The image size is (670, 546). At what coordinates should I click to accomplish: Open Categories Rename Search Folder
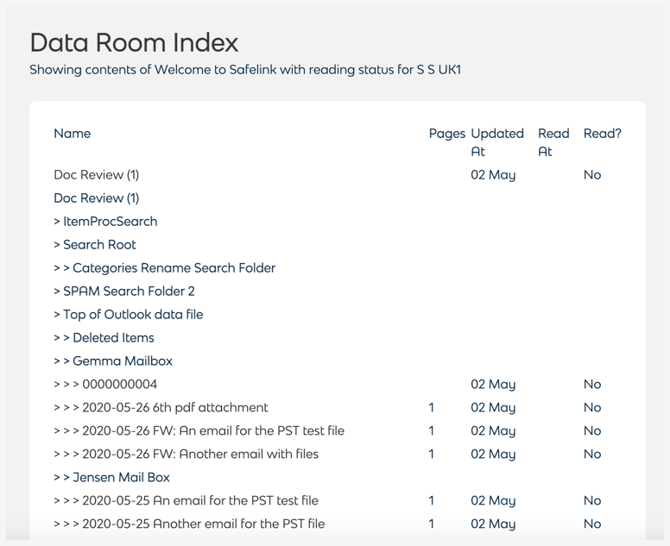tap(174, 268)
